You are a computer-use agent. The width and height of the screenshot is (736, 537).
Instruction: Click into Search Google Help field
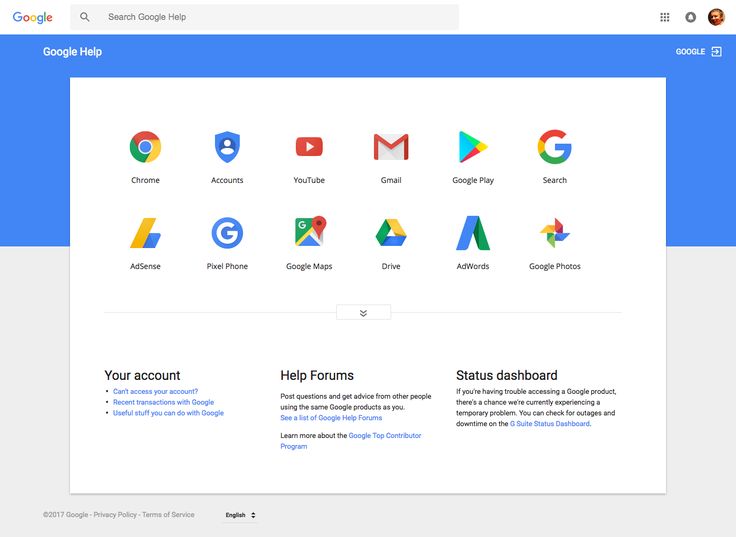(x=265, y=17)
